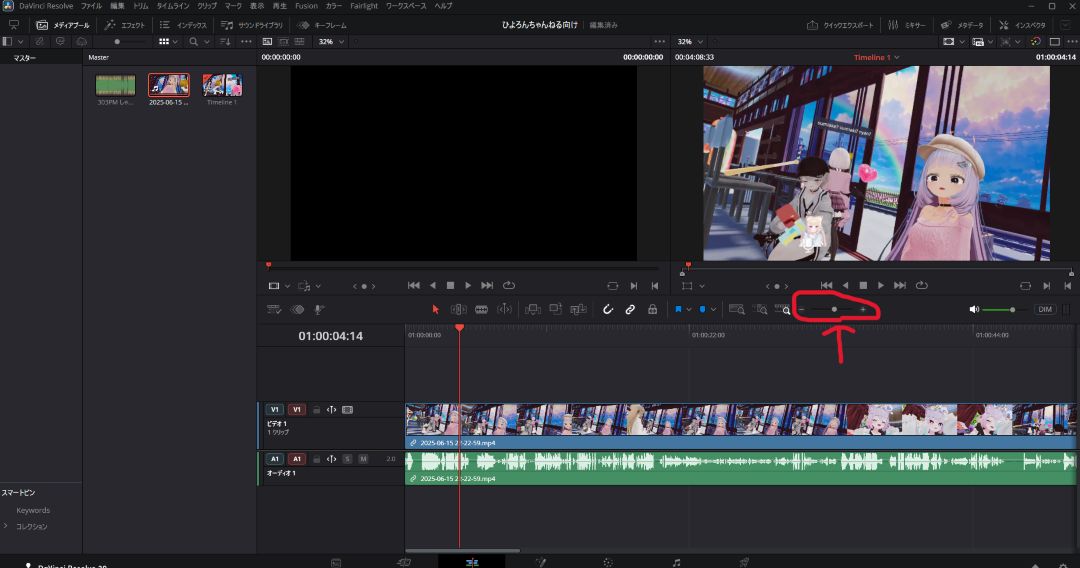Mute audio track A1 with M button

click(x=363, y=459)
